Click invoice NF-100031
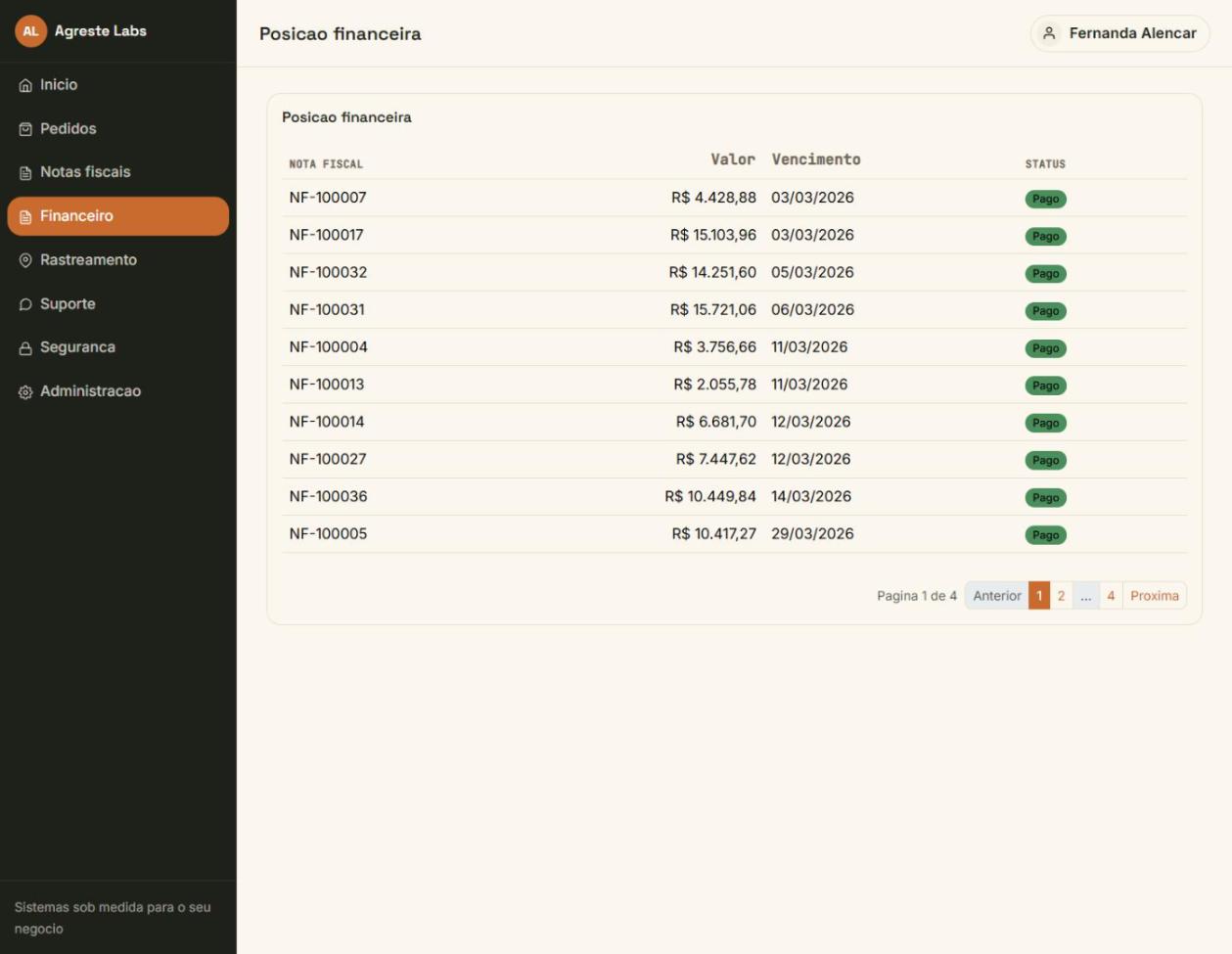This screenshot has height=954, width=1232. [x=327, y=309]
